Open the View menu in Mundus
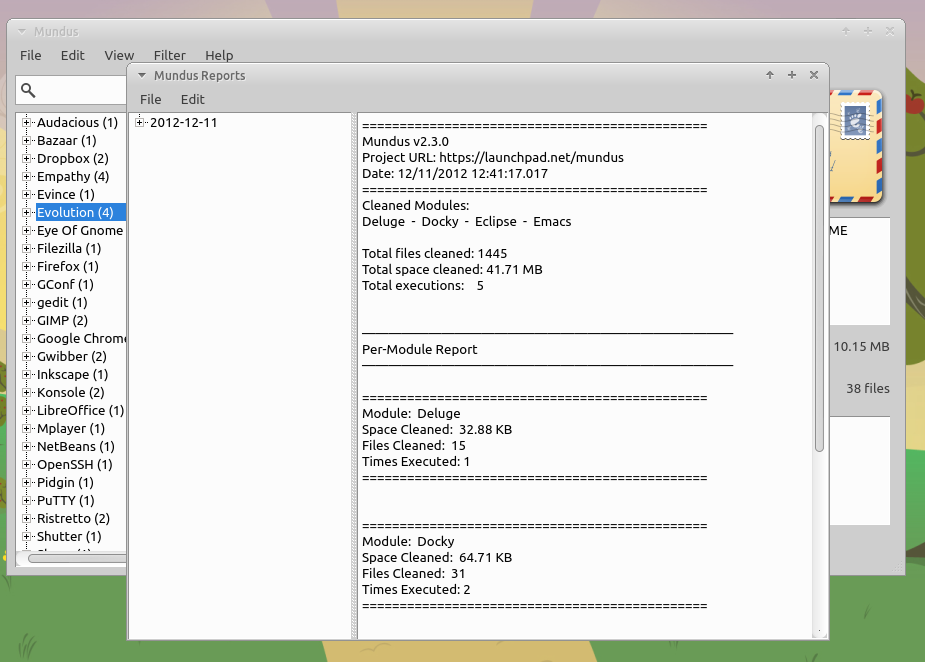 (119, 55)
